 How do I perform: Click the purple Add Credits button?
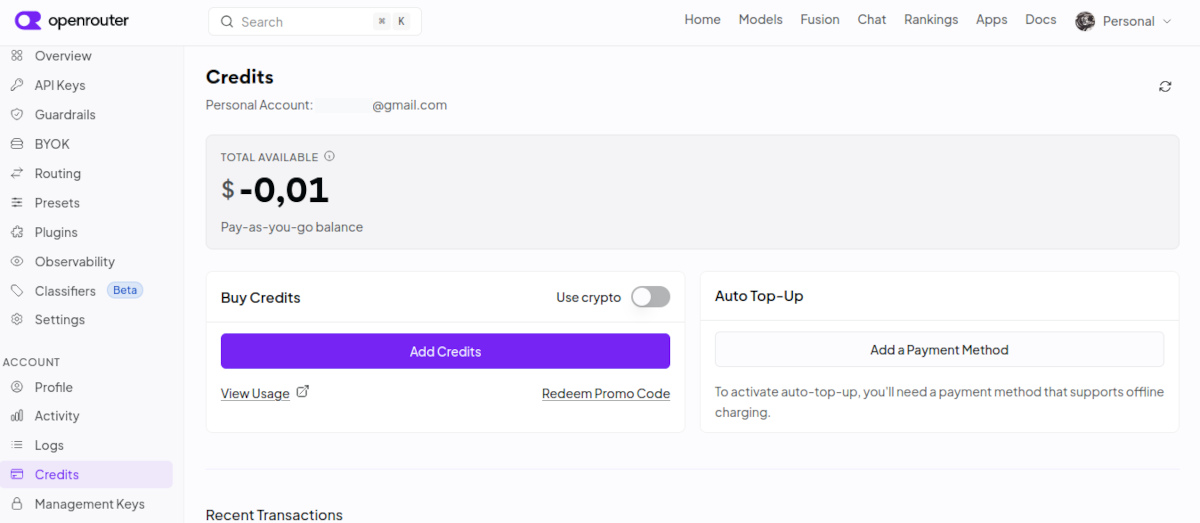point(445,351)
